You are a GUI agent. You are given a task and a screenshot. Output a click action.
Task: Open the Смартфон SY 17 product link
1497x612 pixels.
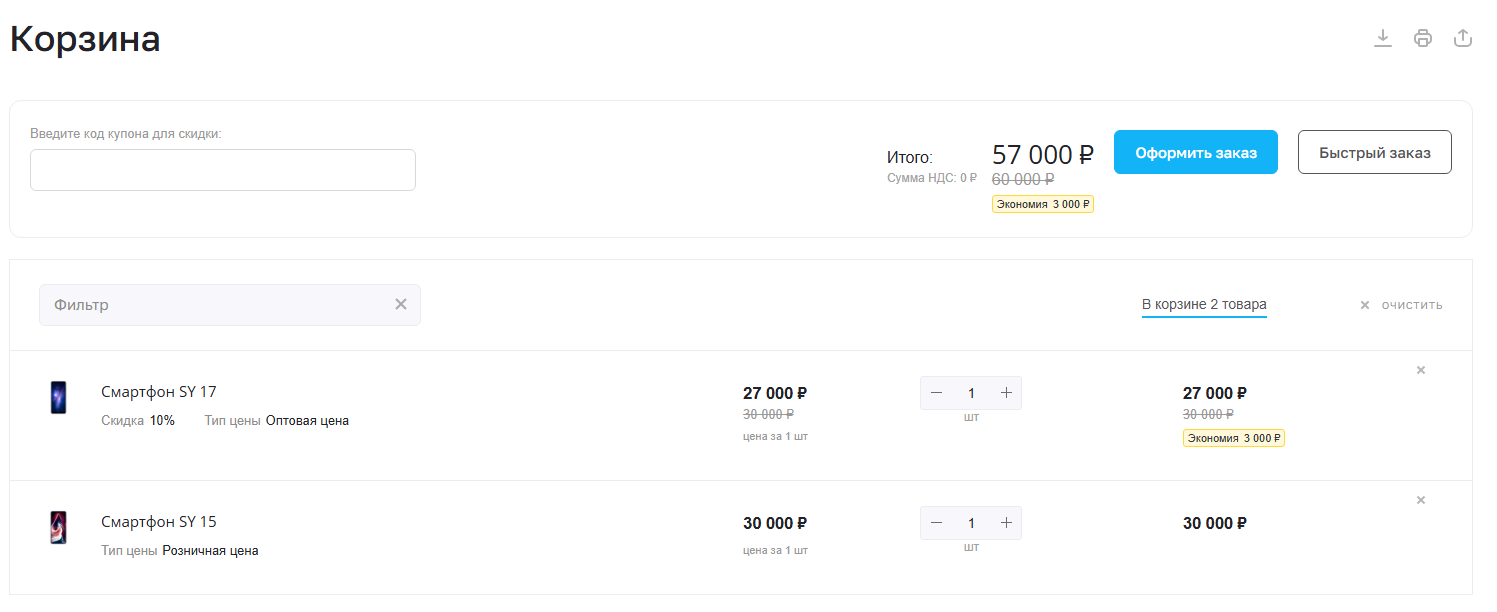tap(159, 392)
